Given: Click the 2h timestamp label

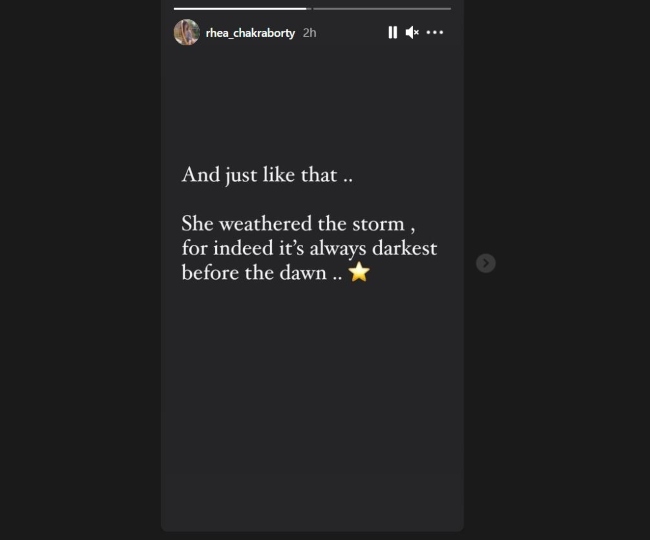Looking at the screenshot, I should click(309, 33).
